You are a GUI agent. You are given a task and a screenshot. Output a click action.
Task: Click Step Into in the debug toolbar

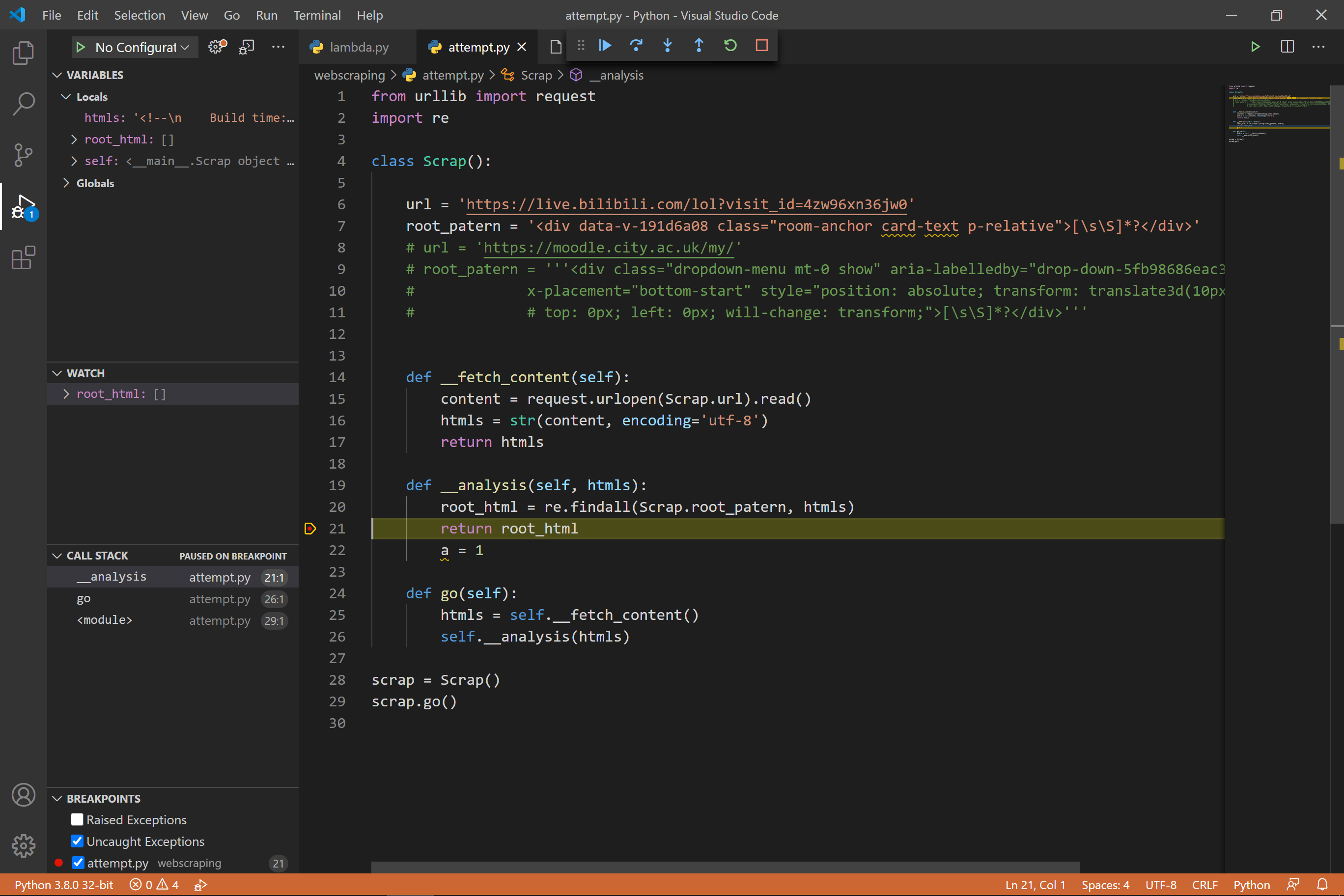668,45
